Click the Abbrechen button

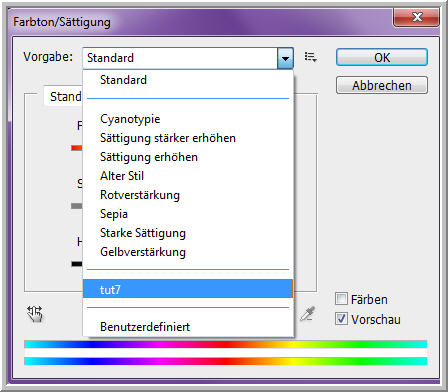coord(382,85)
